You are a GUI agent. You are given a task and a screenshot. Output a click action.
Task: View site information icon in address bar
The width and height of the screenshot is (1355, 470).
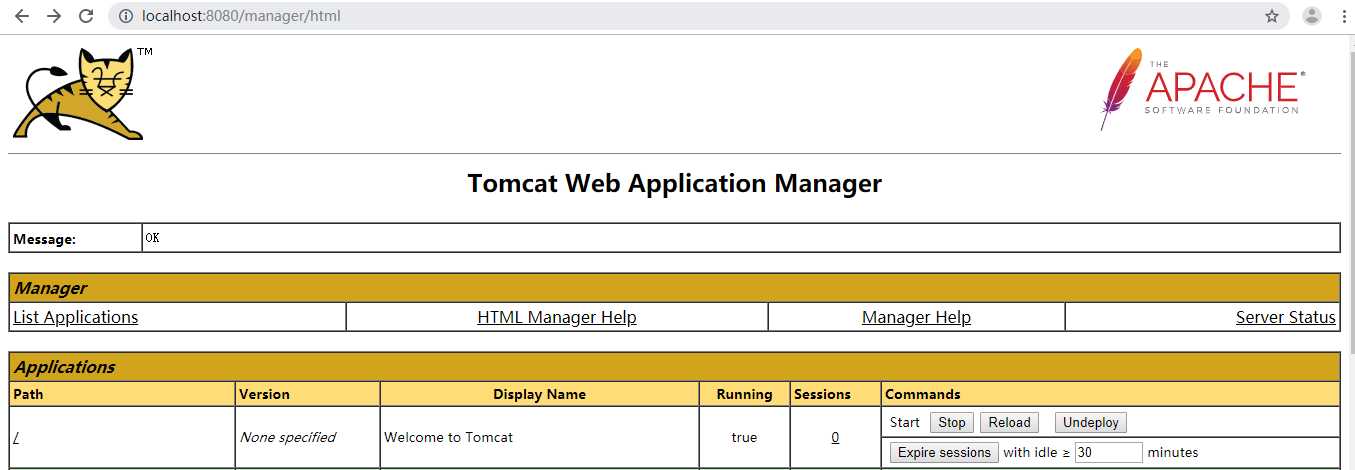coord(126,16)
